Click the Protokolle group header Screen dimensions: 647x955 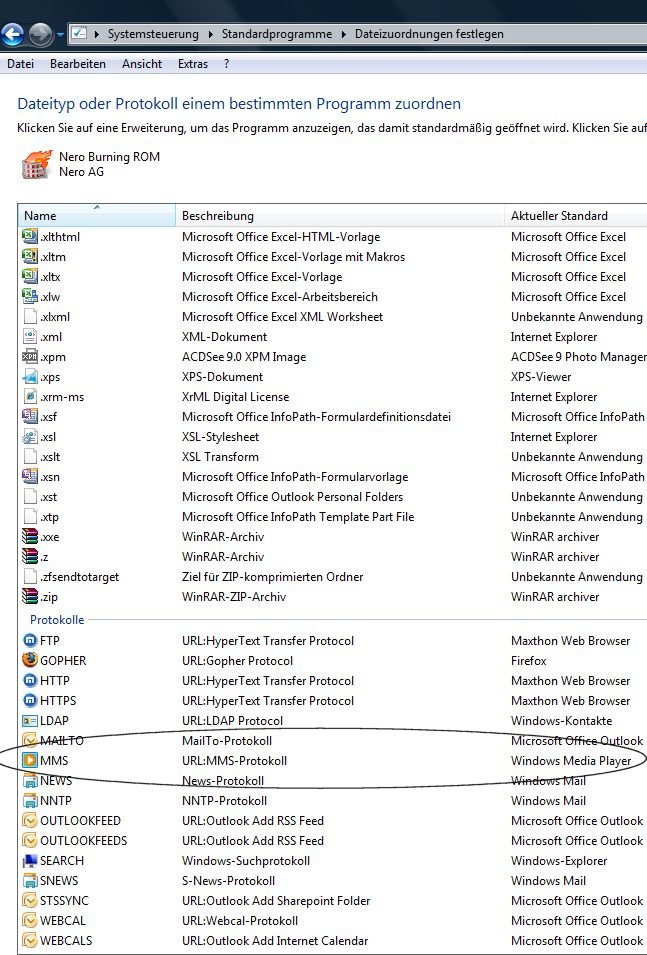pyautogui.click(x=57, y=619)
